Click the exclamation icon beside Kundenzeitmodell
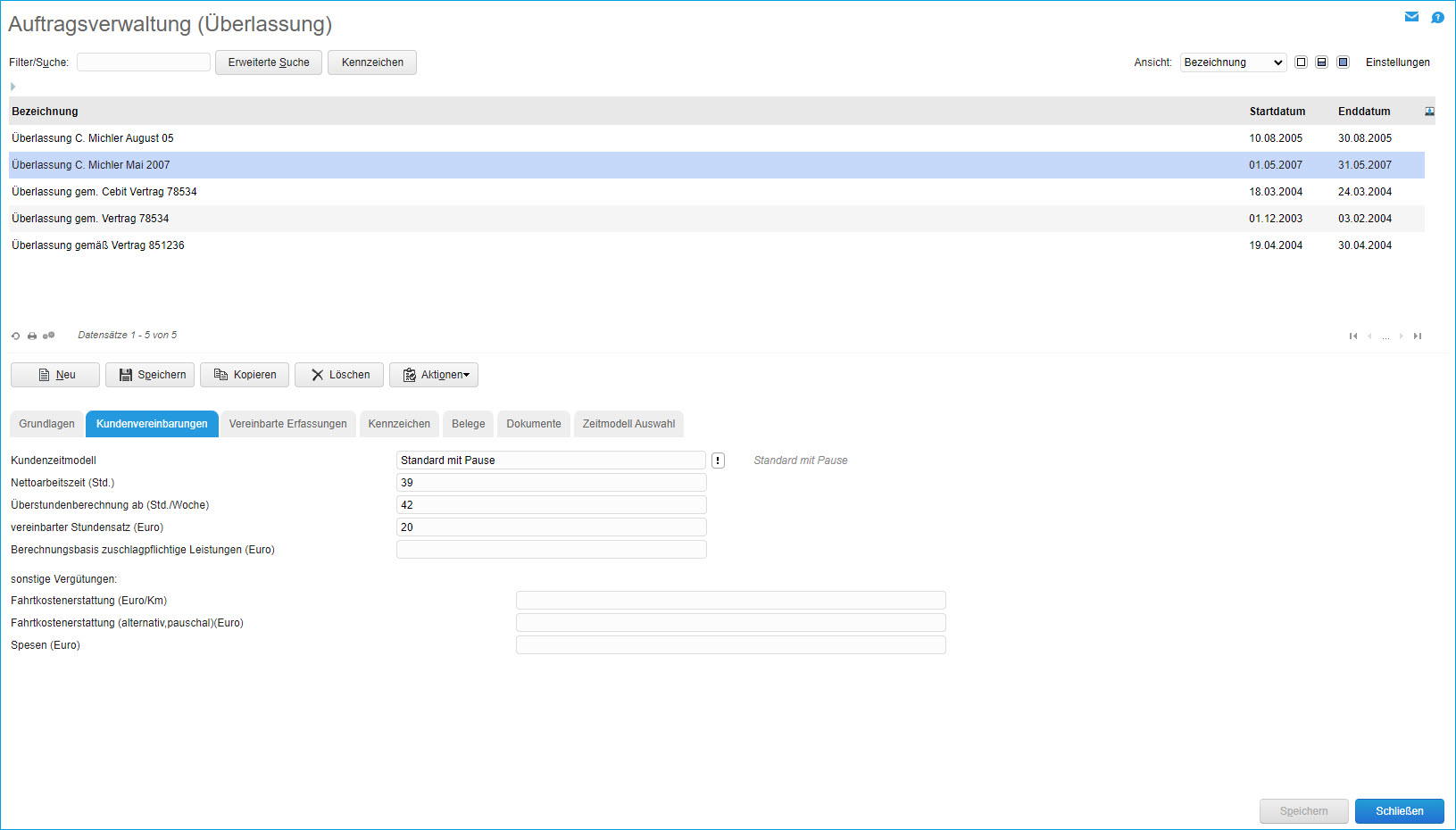The image size is (1456, 830). pos(718,461)
